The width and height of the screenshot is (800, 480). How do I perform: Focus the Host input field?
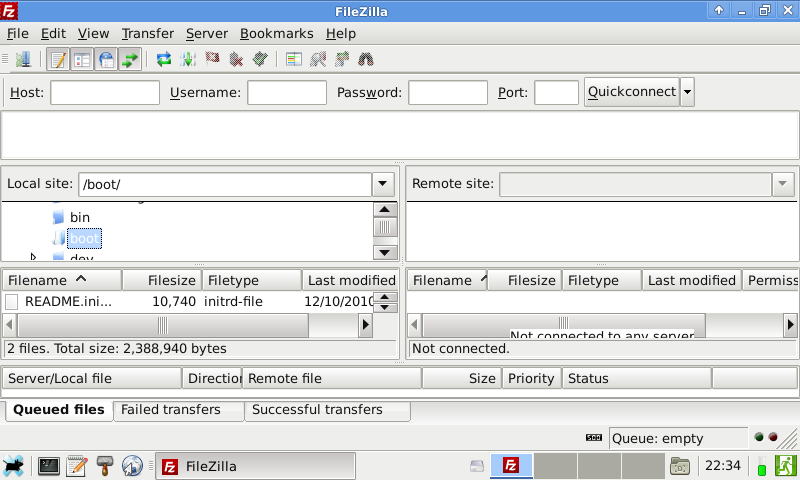(x=105, y=93)
